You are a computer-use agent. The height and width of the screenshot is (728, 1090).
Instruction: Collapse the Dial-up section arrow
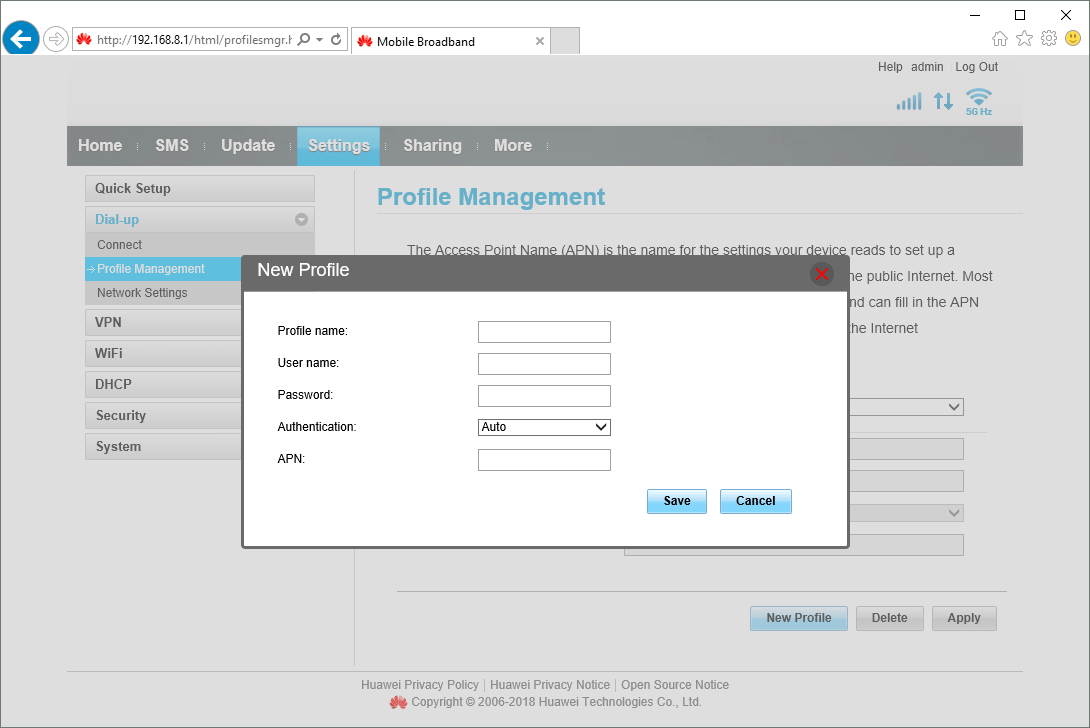300,219
